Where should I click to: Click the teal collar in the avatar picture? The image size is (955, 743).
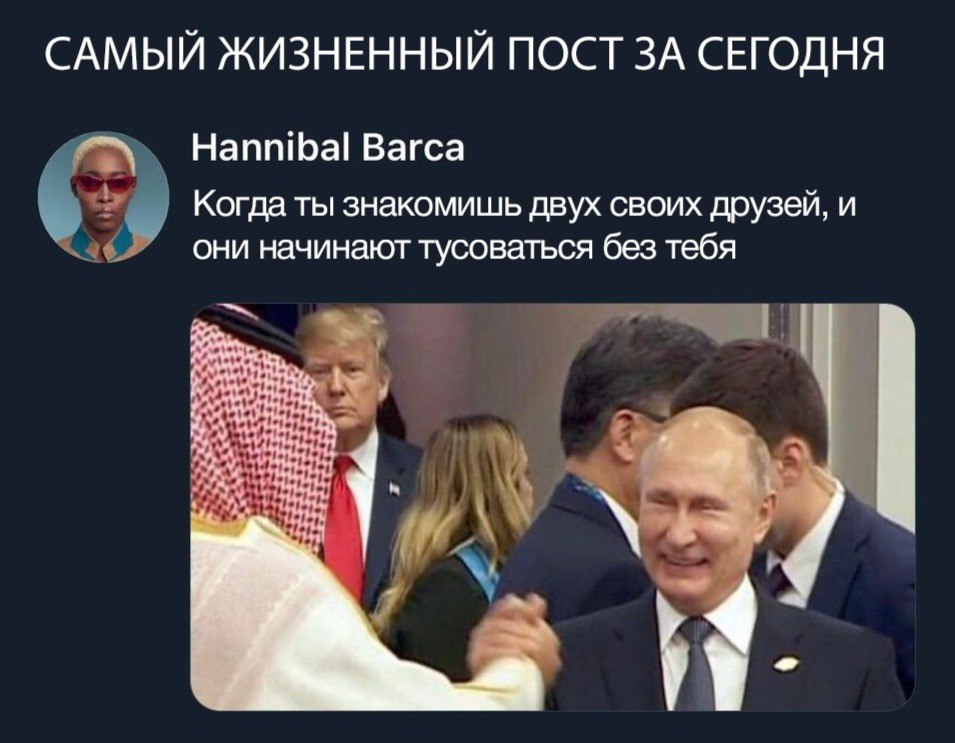pyautogui.click(x=104, y=242)
